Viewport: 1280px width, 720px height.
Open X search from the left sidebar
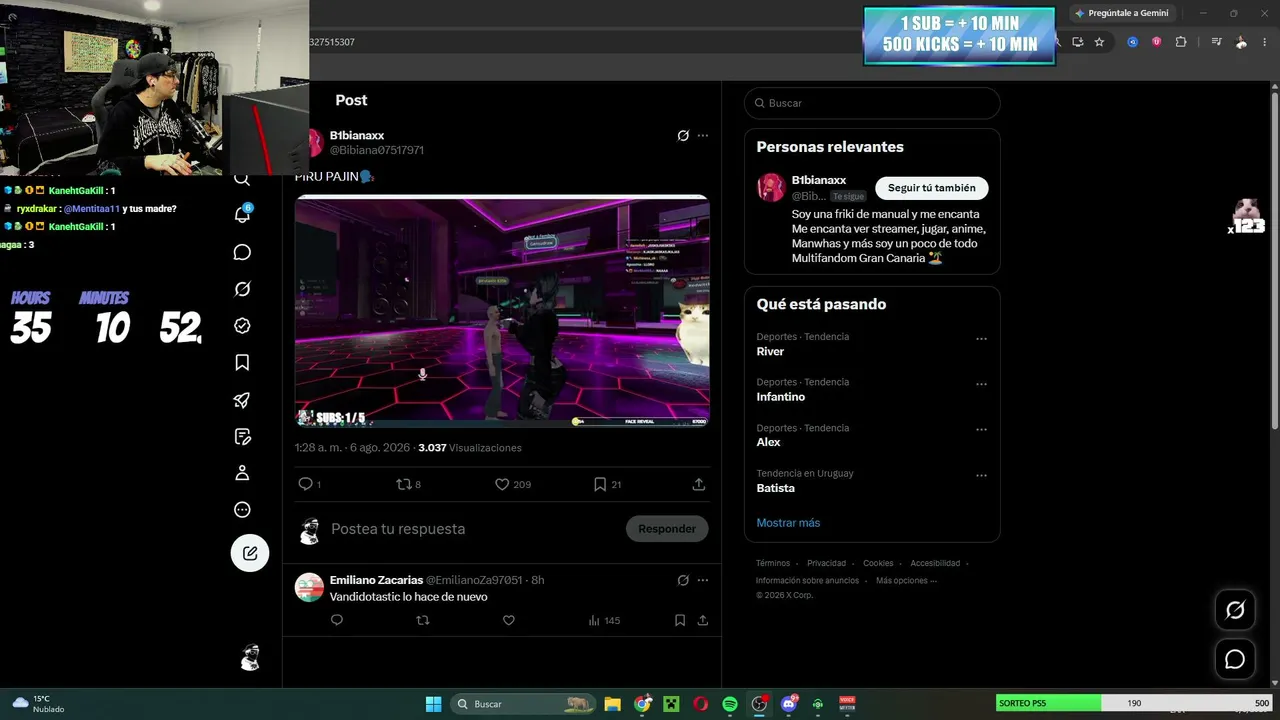(x=242, y=180)
